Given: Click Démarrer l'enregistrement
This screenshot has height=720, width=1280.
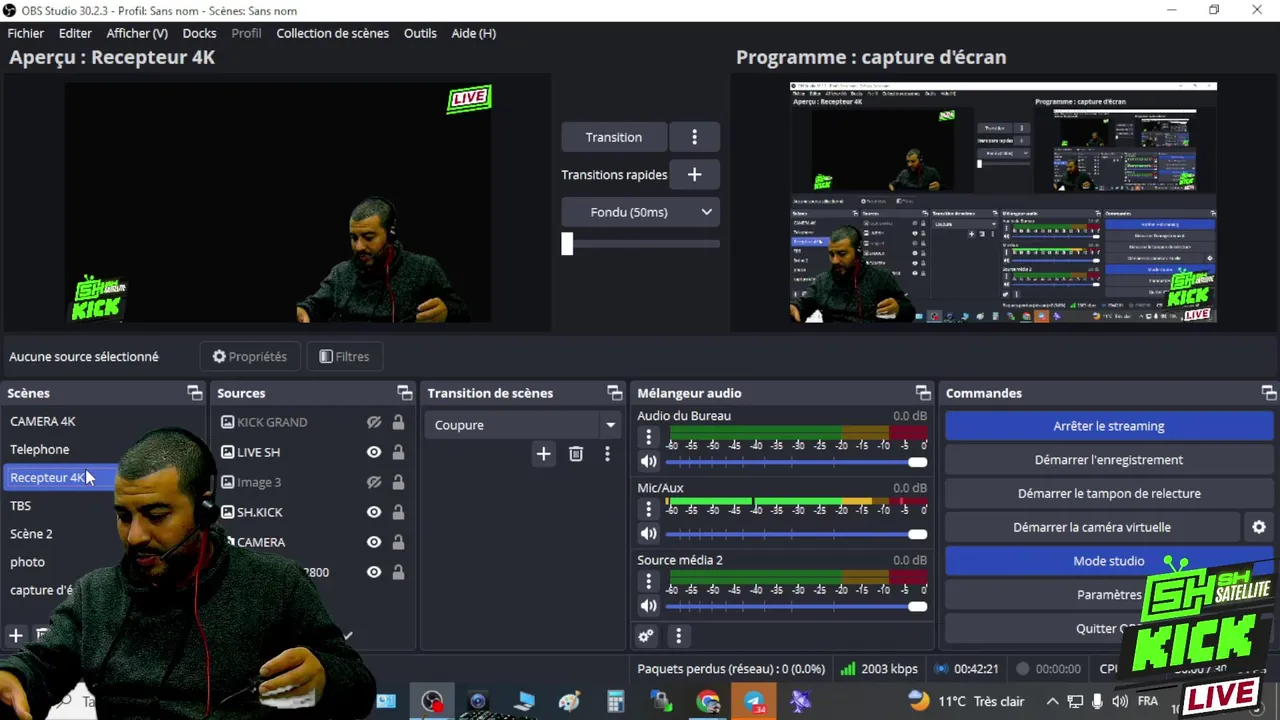Looking at the screenshot, I should click(1109, 460).
